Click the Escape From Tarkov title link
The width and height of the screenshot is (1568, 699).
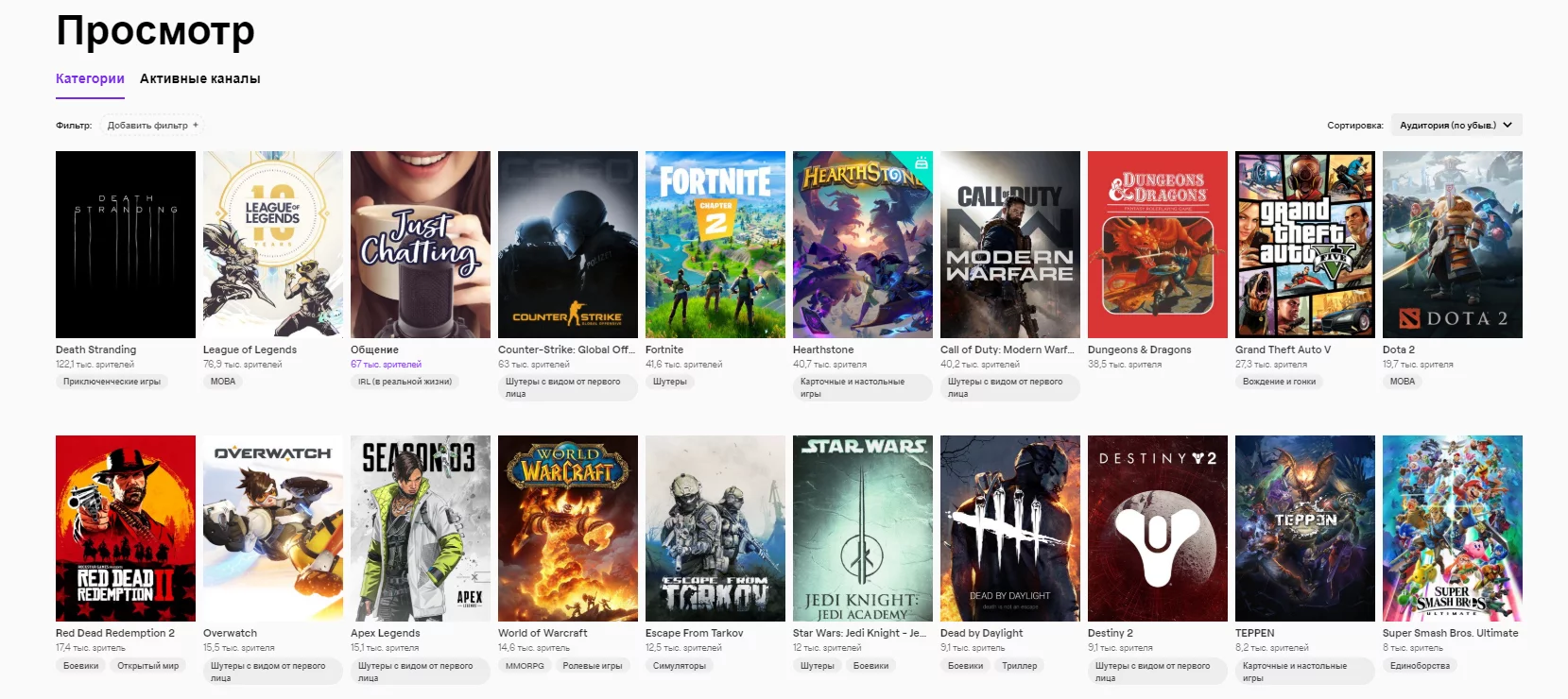pyautogui.click(x=695, y=633)
